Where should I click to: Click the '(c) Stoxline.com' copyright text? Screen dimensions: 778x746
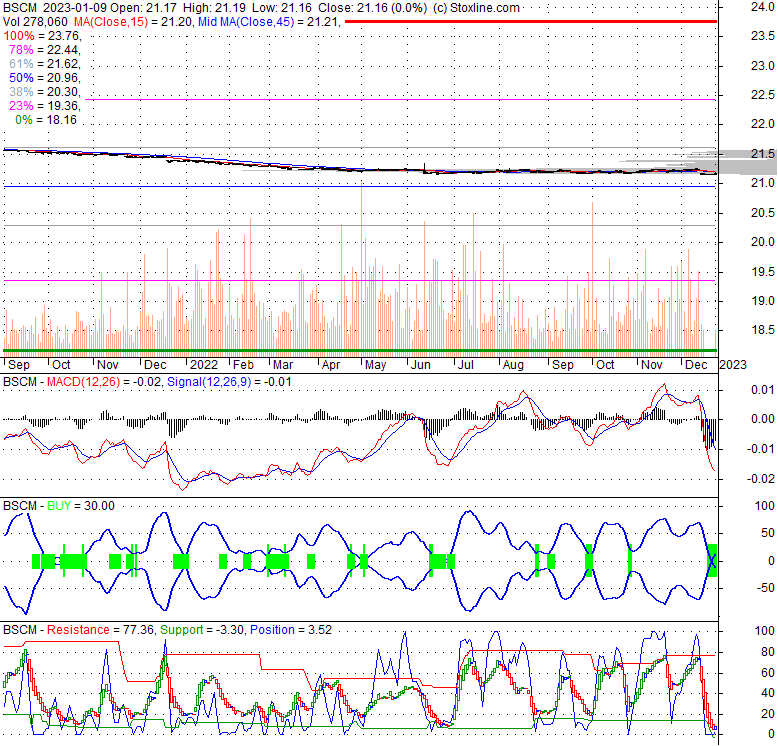(476, 8)
